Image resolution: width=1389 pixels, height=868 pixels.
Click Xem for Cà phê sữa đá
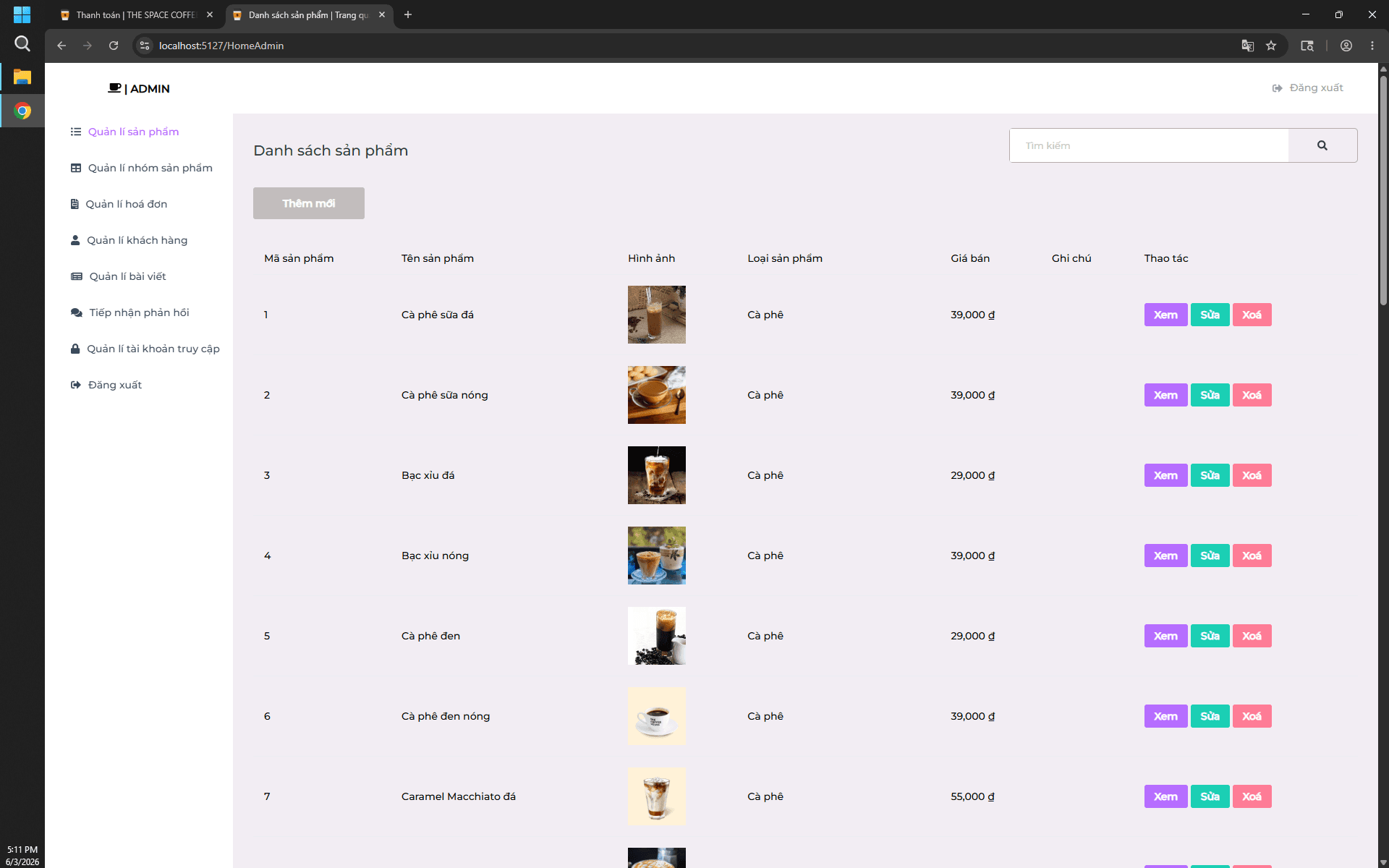(1165, 315)
